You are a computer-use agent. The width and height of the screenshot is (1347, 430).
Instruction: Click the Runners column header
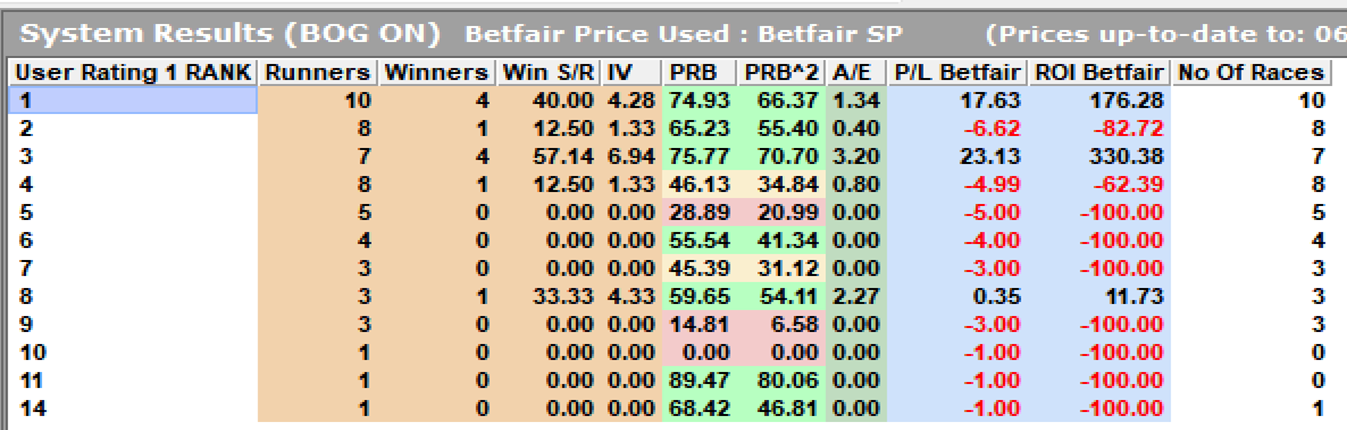click(318, 72)
